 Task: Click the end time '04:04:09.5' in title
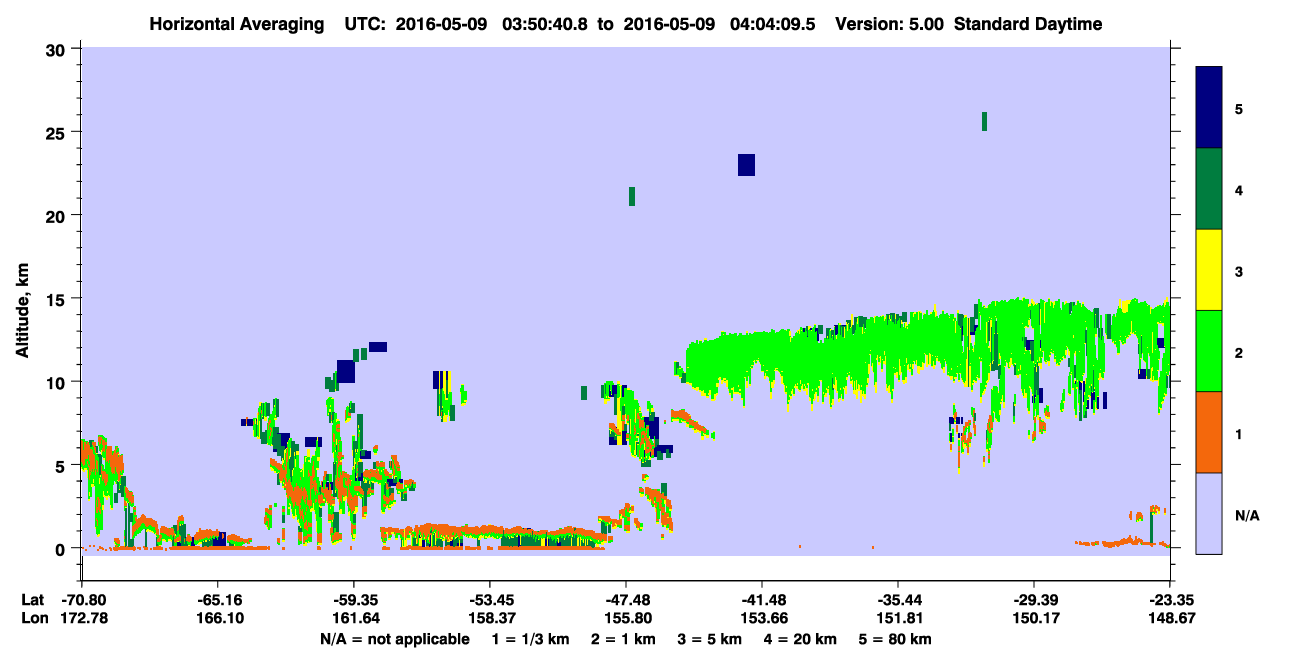point(771,24)
